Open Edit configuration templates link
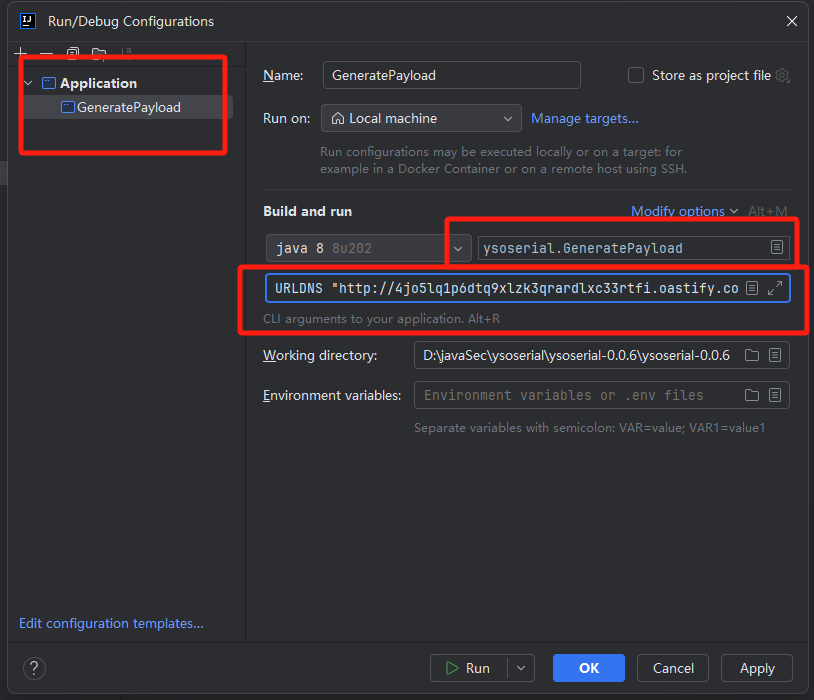This screenshot has height=700, width=814. (x=111, y=623)
